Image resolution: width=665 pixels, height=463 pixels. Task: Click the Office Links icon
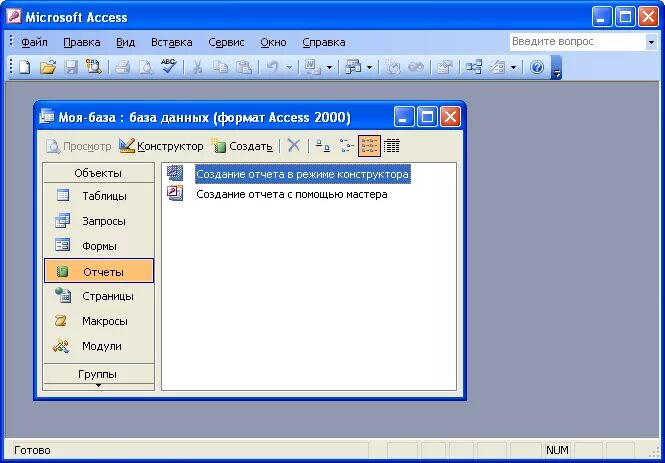313,67
